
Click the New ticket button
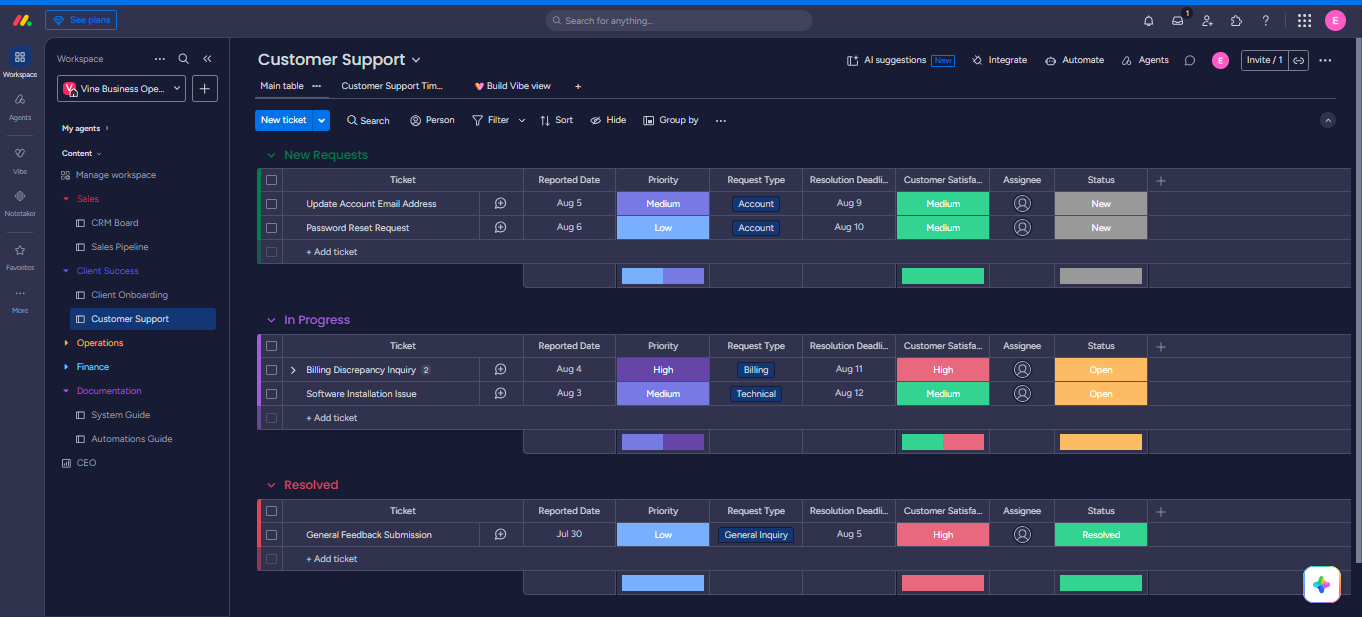pyautogui.click(x=284, y=120)
